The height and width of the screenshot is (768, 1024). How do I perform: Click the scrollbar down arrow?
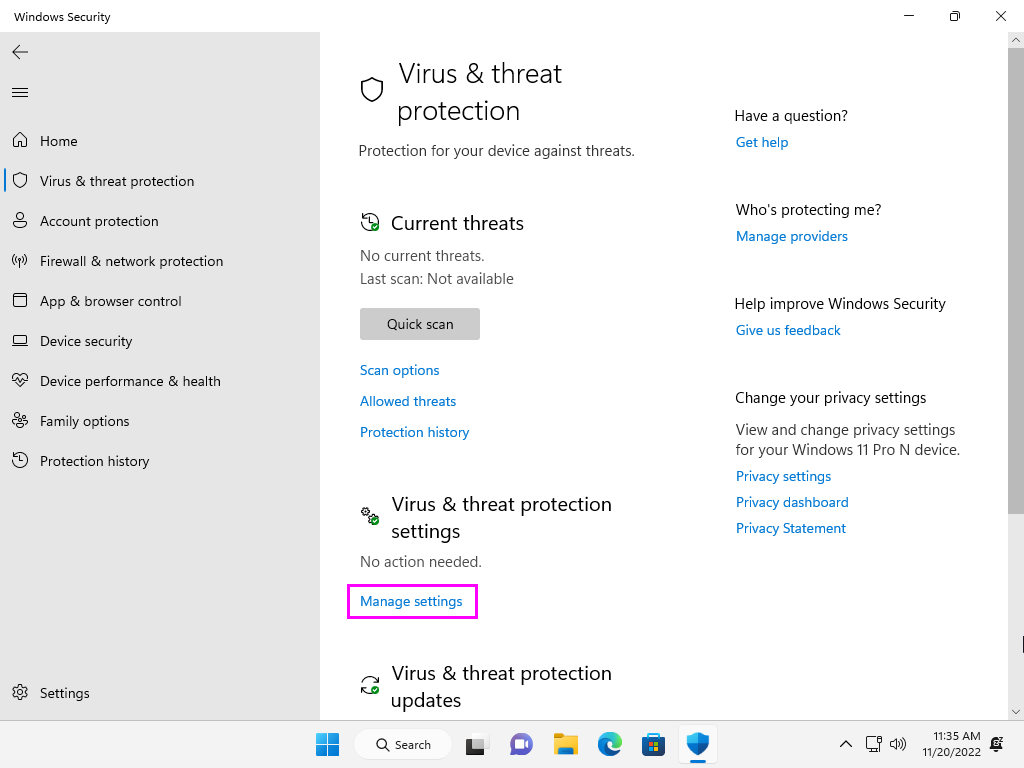tap(1016, 712)
